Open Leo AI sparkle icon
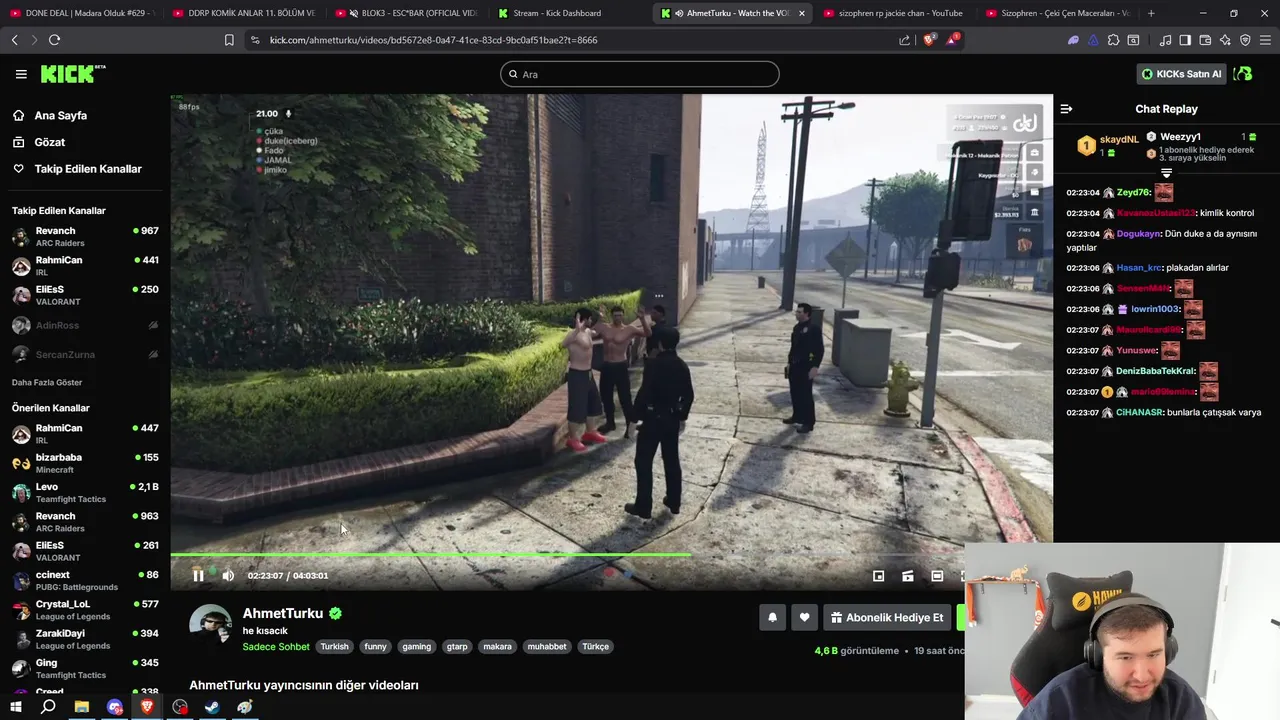This screenshot has width=1280, height=720. pyautogui.click(x=1225, y=40)
